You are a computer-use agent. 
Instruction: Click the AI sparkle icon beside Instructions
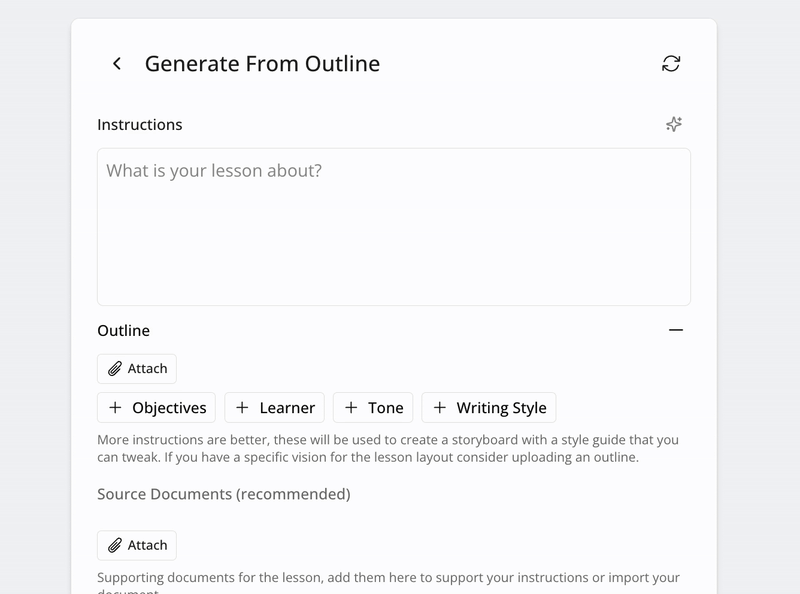pyautogui.click(x=674, y=125)
